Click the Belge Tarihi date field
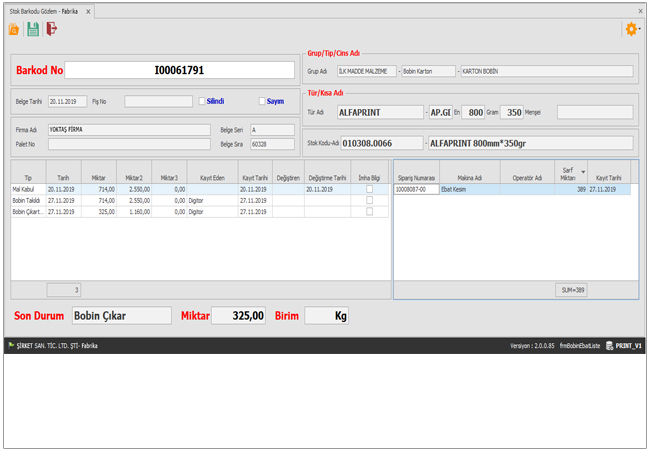This screenshot has width=650, height=451. pos(68,101)
